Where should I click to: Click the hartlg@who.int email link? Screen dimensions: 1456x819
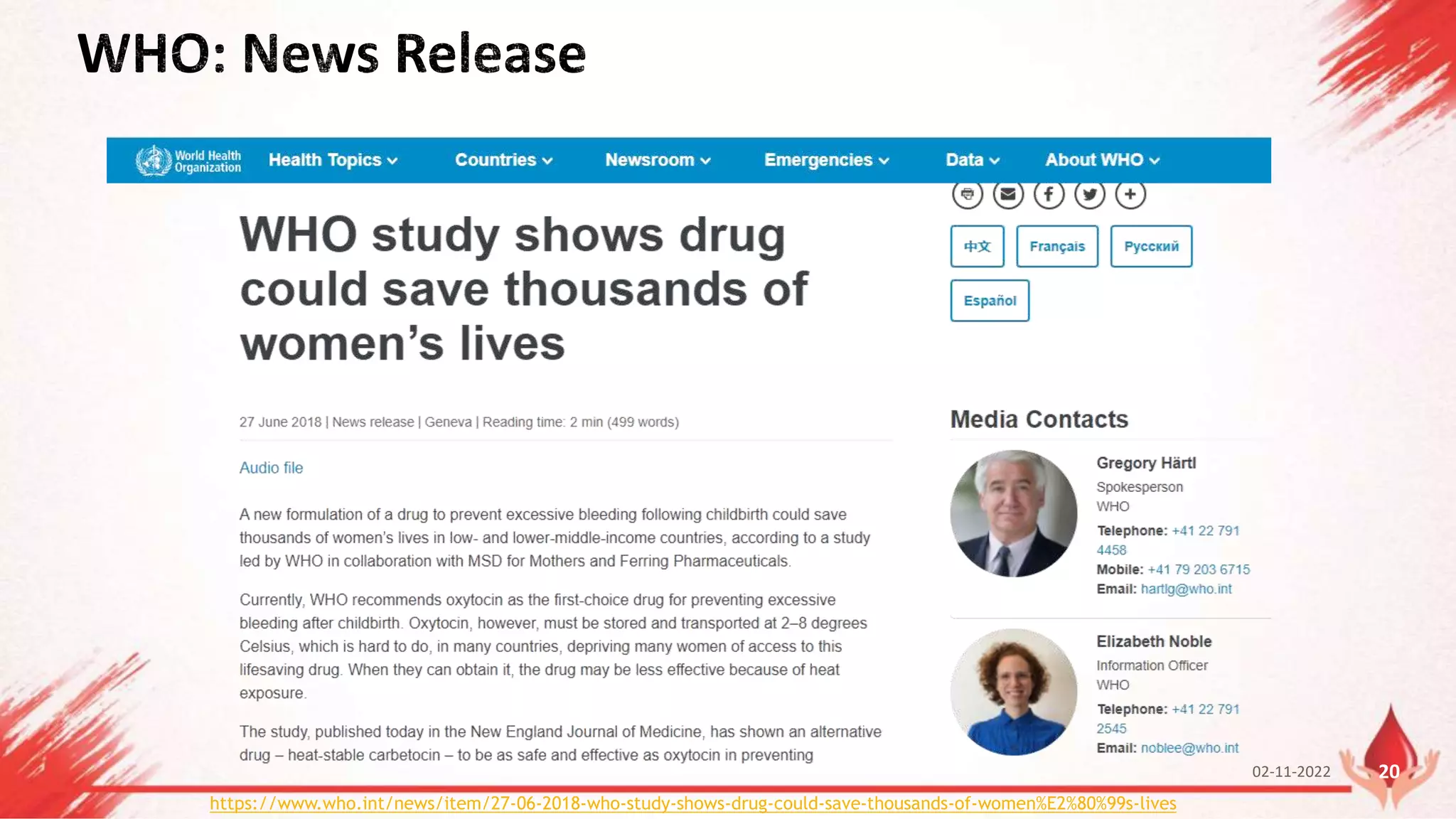1186,589
